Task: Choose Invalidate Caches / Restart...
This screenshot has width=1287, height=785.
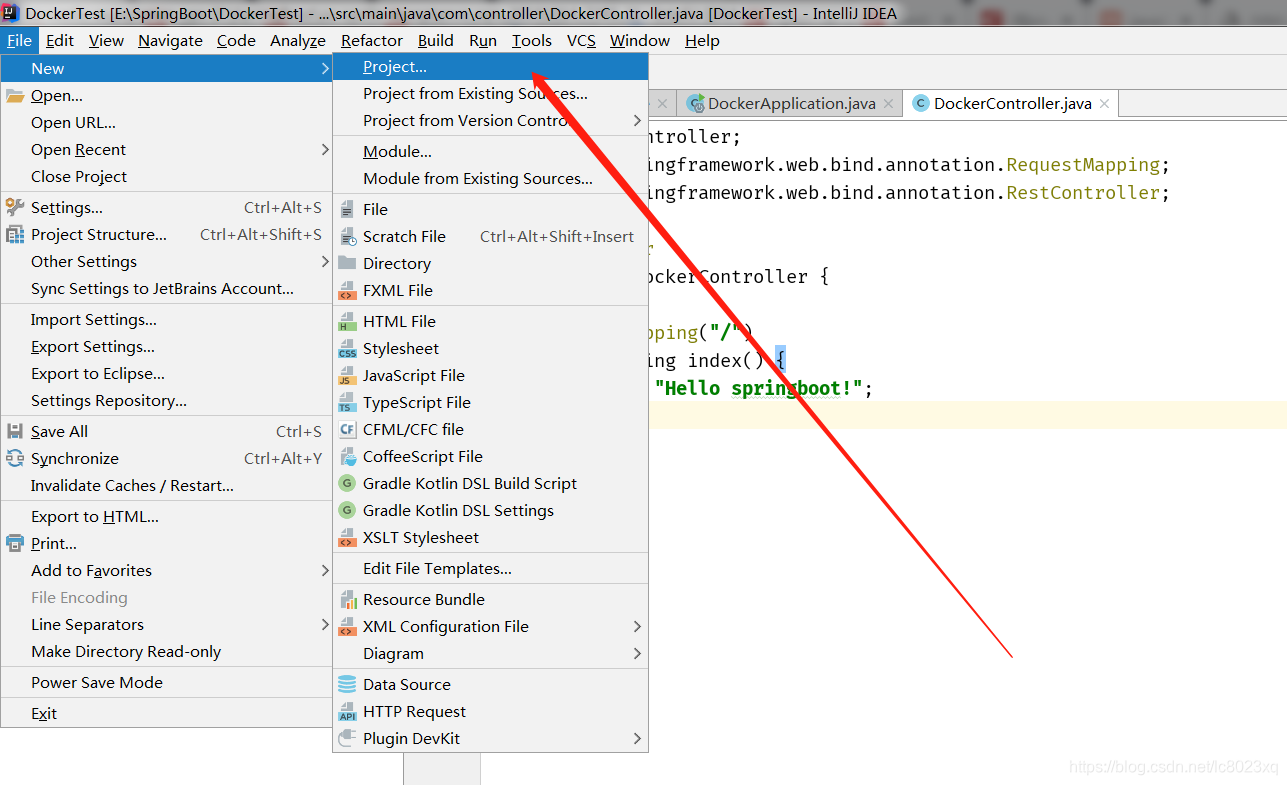Action: (166, 485)
